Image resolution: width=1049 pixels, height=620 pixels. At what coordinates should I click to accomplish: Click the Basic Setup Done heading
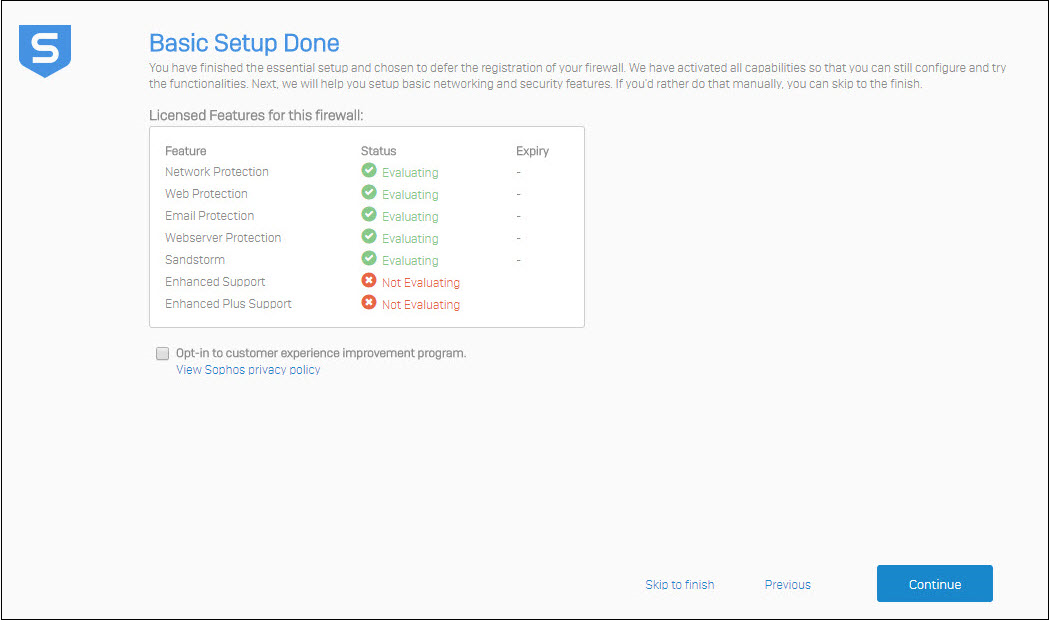[x=244, y=43]
